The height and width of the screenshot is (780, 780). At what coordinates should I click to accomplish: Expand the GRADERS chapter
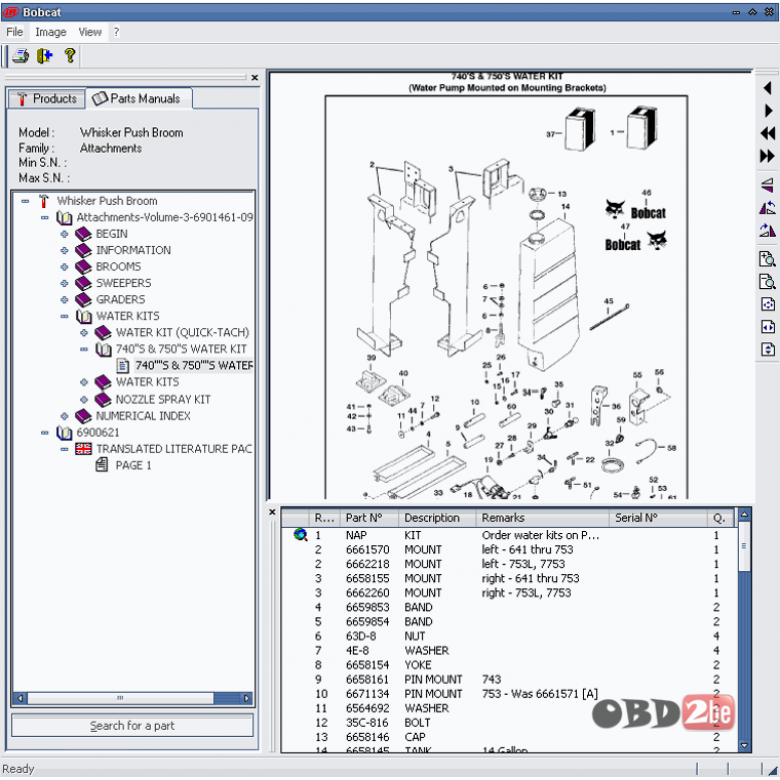point(64,300)
